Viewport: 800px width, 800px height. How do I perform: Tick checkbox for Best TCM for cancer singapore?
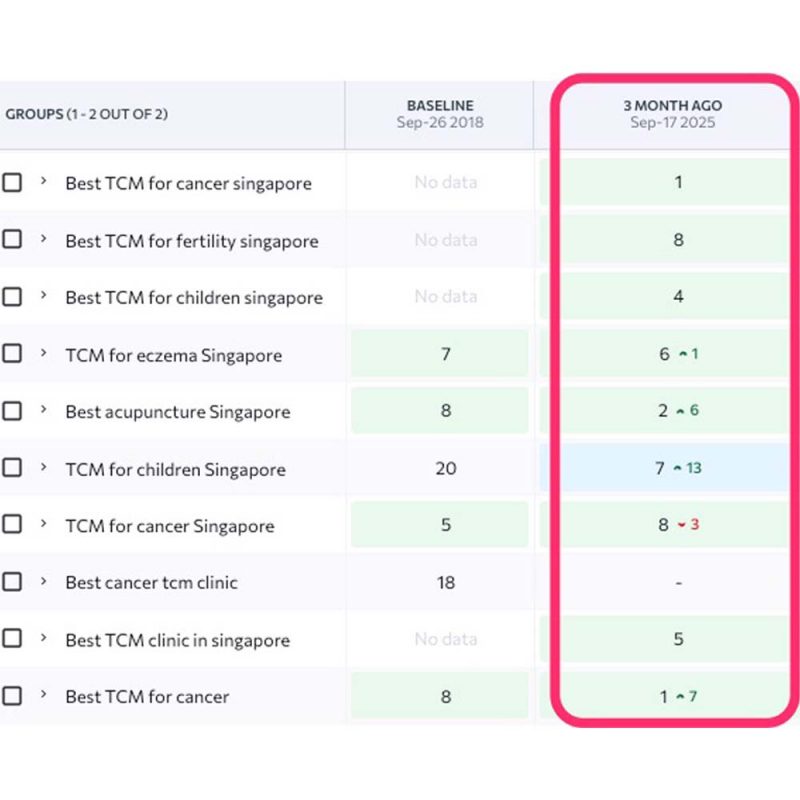(12, 183)
